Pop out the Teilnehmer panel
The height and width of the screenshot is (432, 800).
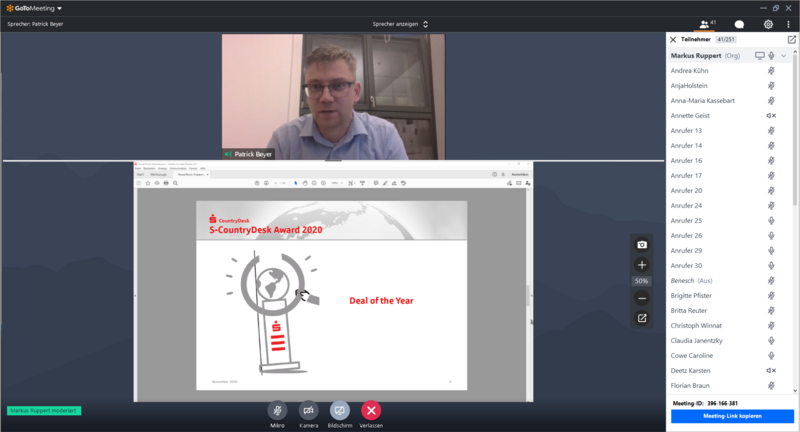(792, 39)
